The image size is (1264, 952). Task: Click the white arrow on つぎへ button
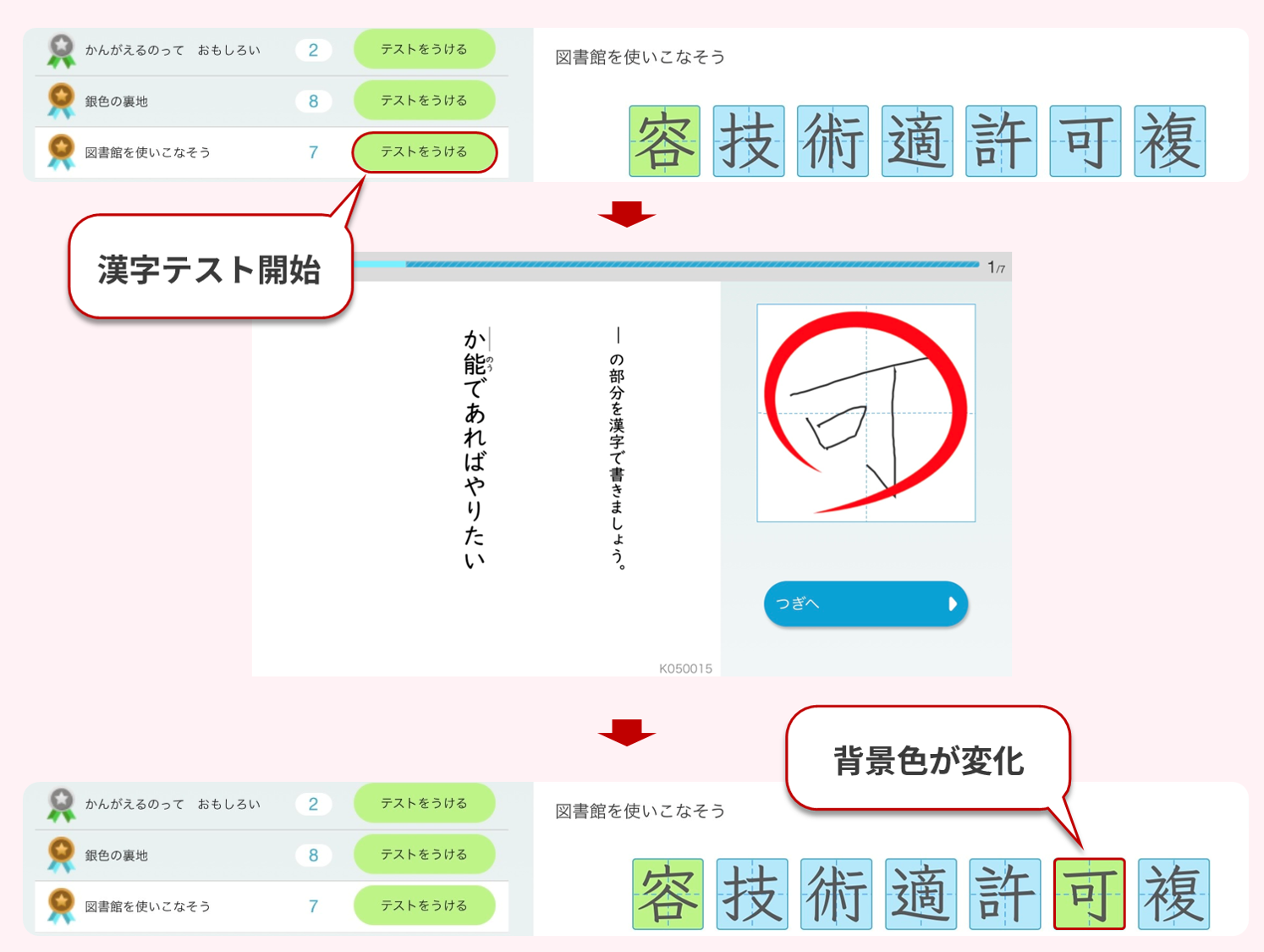952,603
